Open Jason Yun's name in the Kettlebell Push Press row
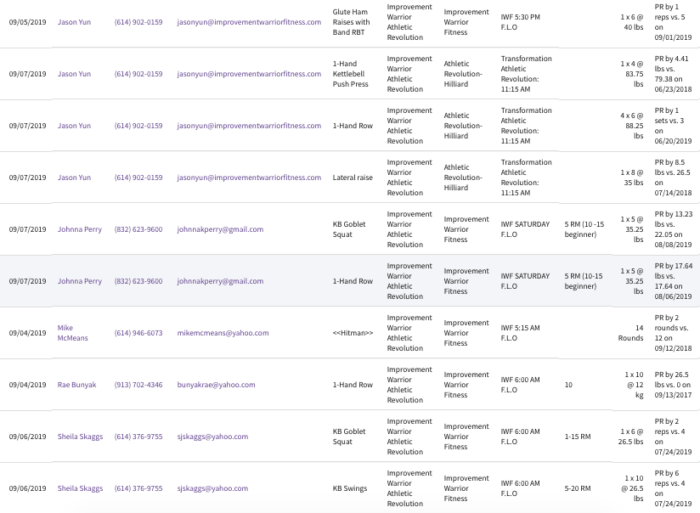The image size is (700, 513). click(74, 74)
